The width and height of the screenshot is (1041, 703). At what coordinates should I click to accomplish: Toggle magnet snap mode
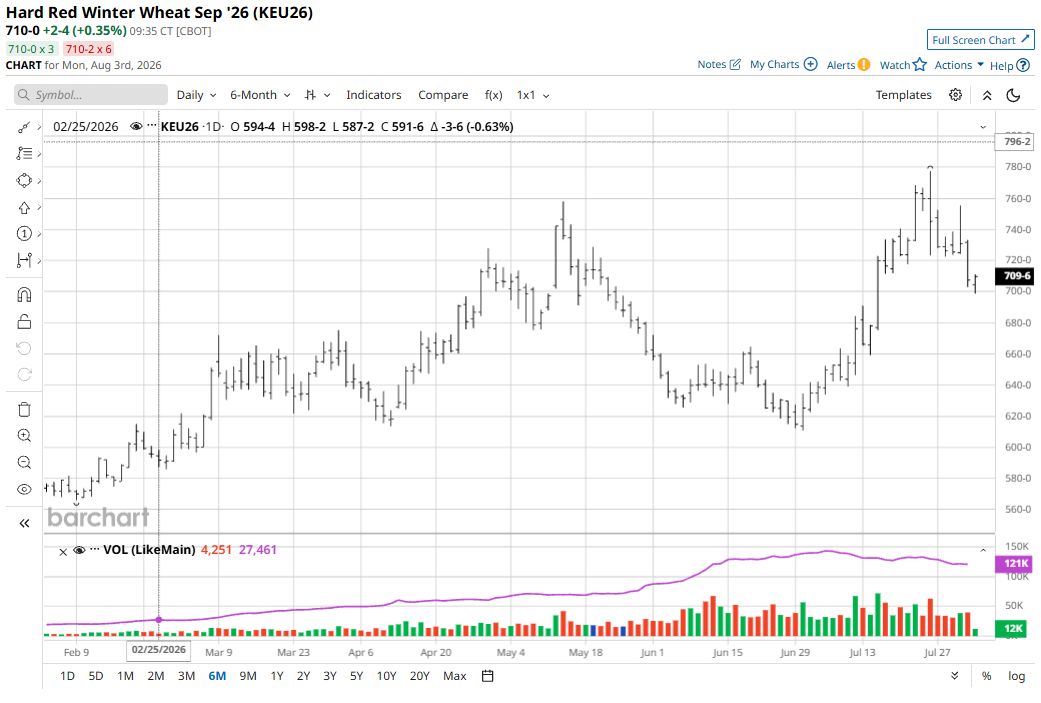(x=24, y=294)
